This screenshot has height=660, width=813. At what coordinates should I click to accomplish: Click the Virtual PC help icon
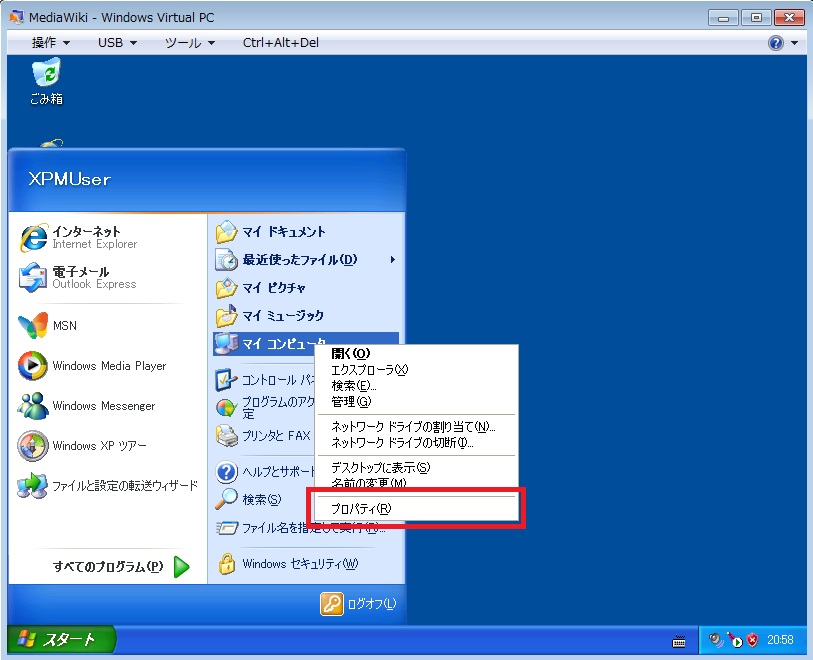point(776,43)
